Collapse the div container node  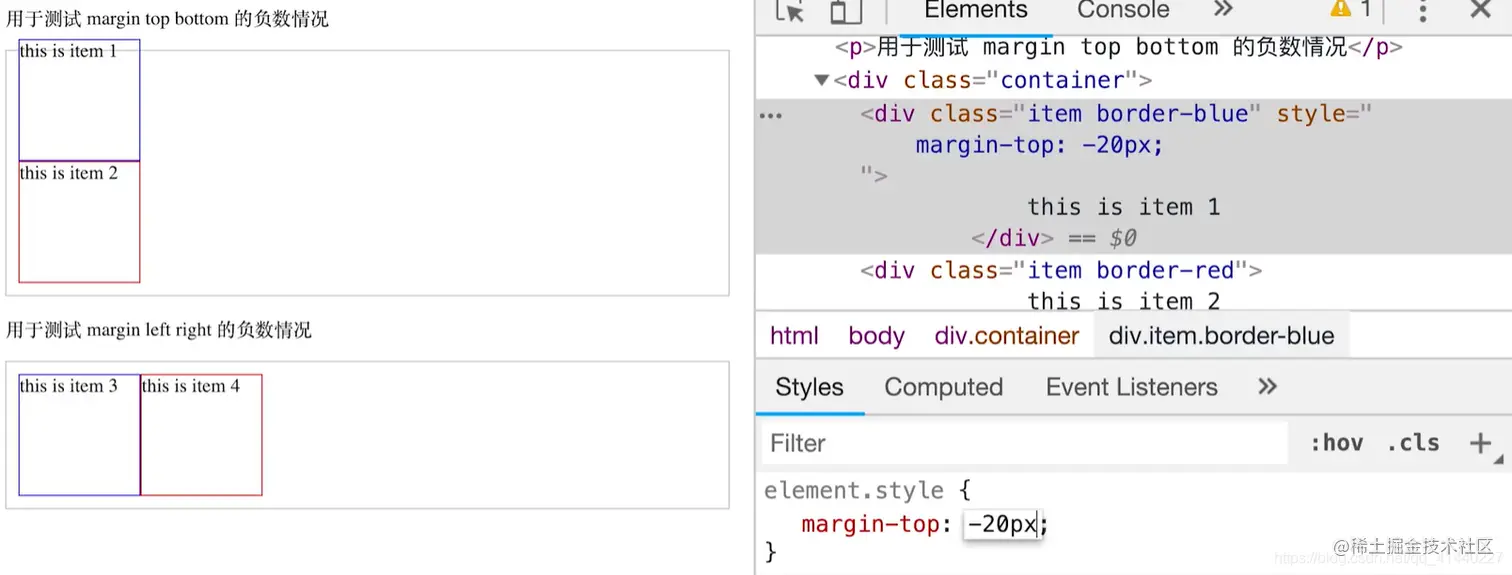click(x=822, y=80)
